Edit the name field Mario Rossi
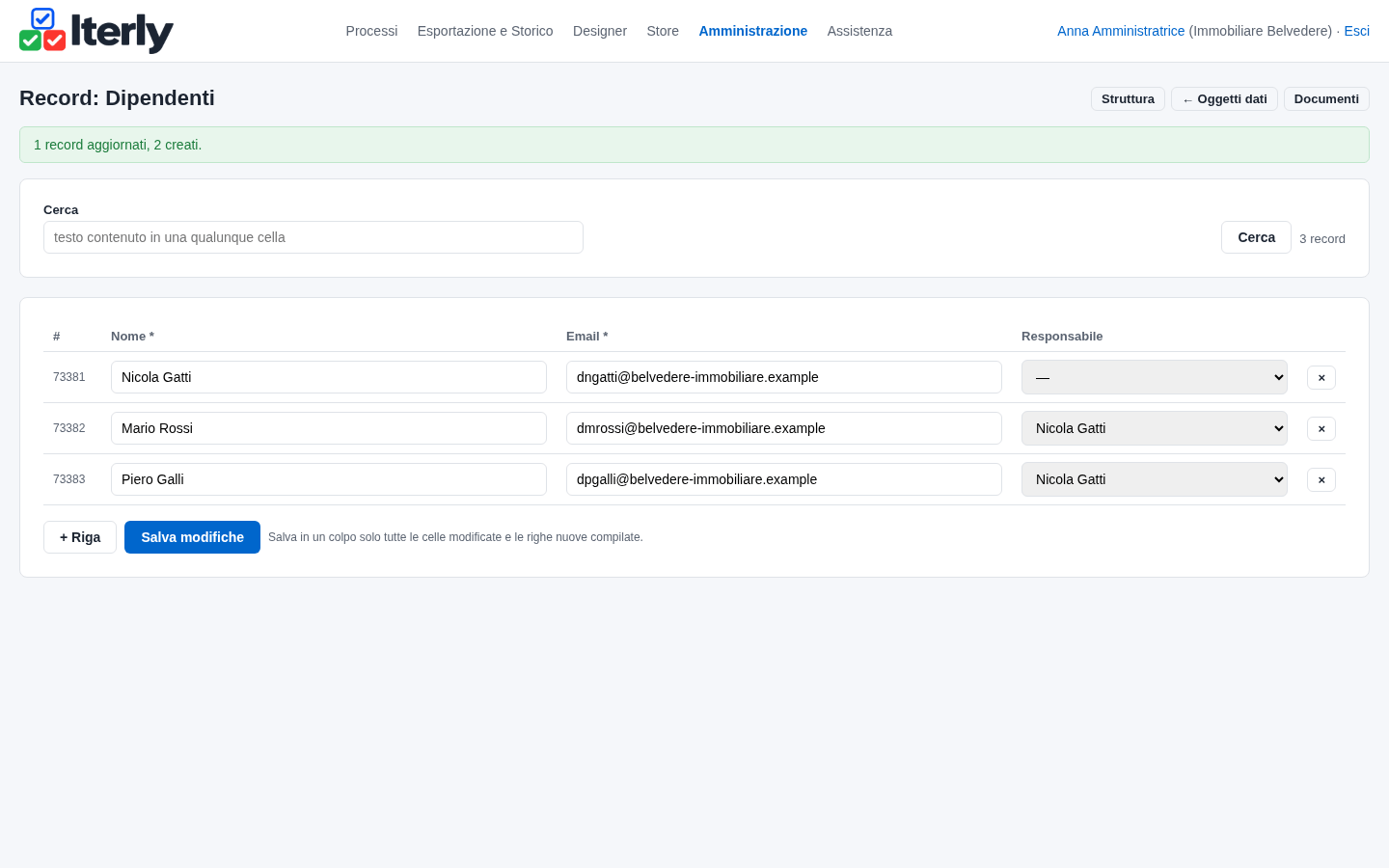The height and width of the screenshot is (868, 1389). [x=329, y=428]
